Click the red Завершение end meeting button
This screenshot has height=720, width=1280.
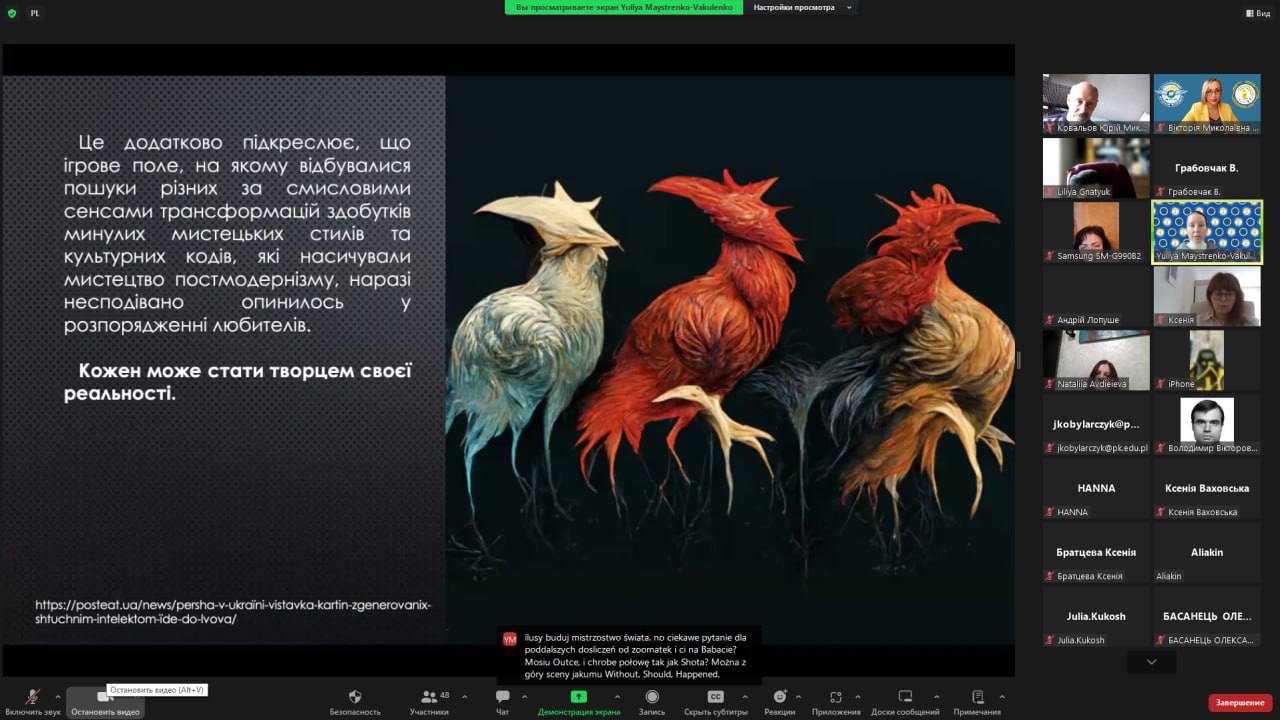click(1240, 703)
